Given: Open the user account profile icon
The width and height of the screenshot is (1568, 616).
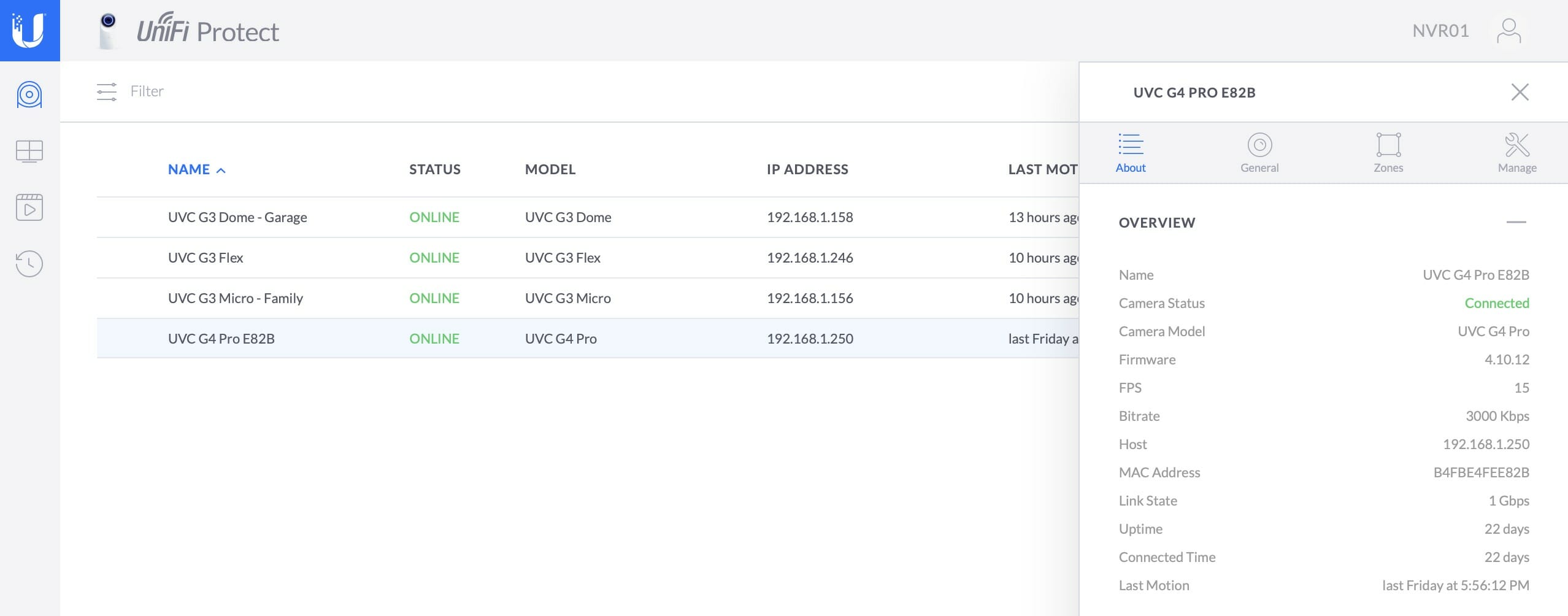Looking at the screenshot, I should pyautogui.click(x=1508, y=31).
